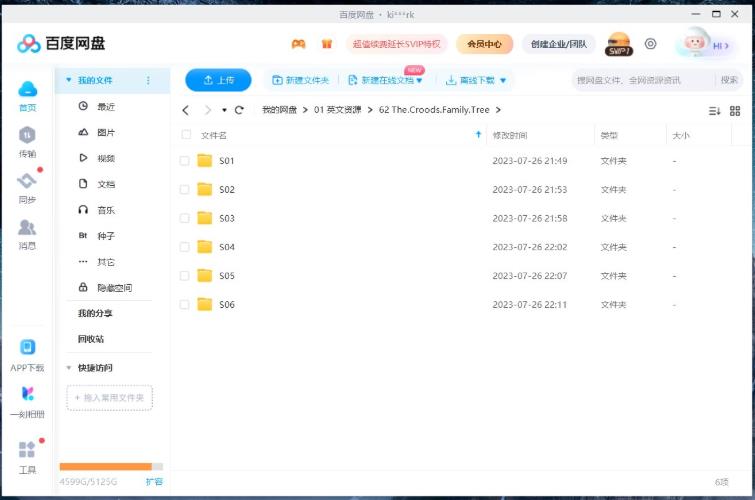Open the 消息 messages icon
This screenshot has width=755, height=500.
[x=27, y=227]
